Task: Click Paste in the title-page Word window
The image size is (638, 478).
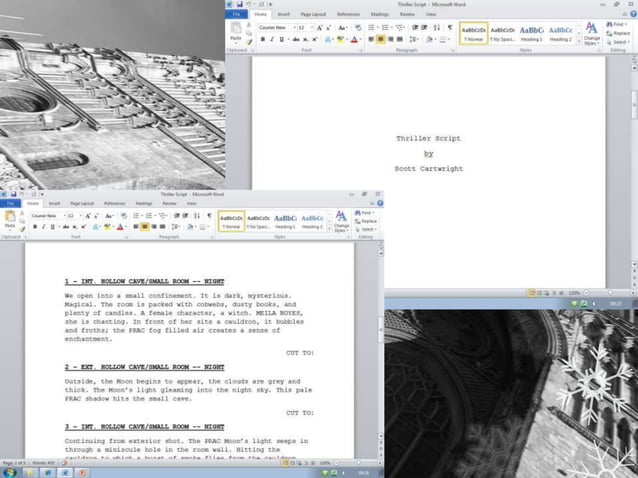Action: [236, 32]
